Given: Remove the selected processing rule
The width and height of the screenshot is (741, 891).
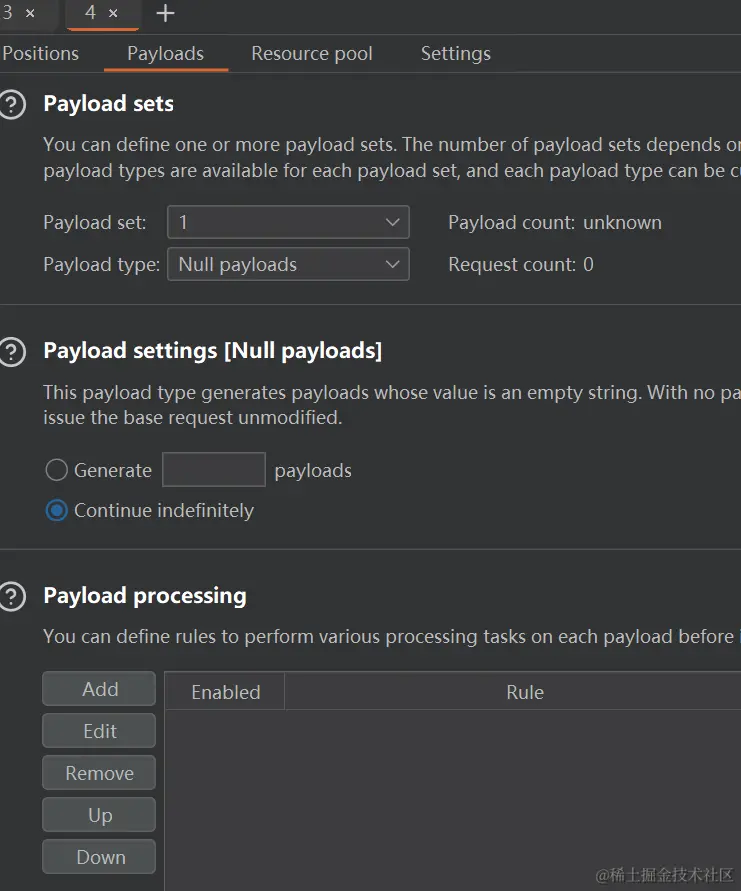Looking at the screenshot, I should (x=99, y=773).
